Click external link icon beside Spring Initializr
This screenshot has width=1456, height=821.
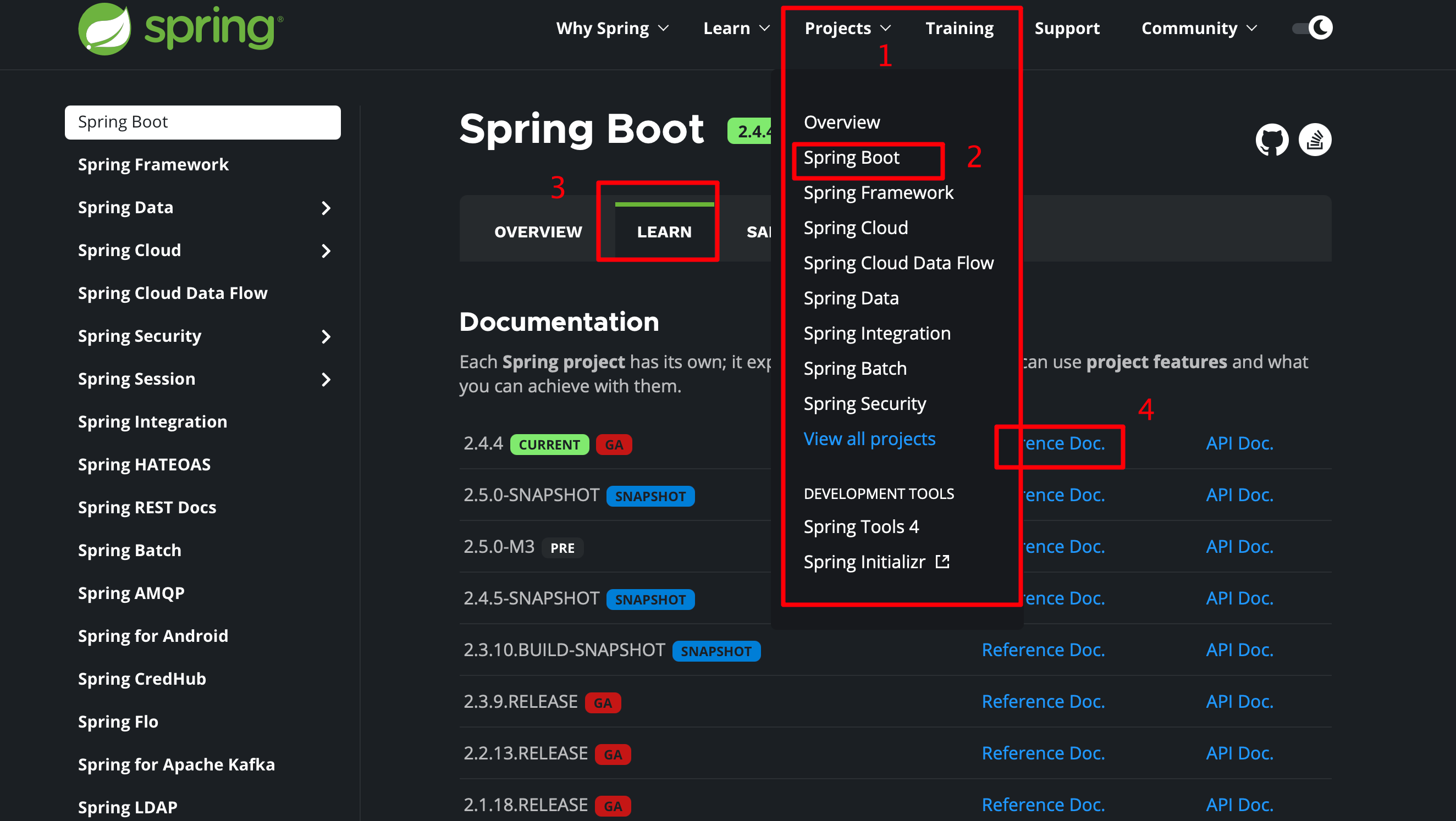click(942, 562)
